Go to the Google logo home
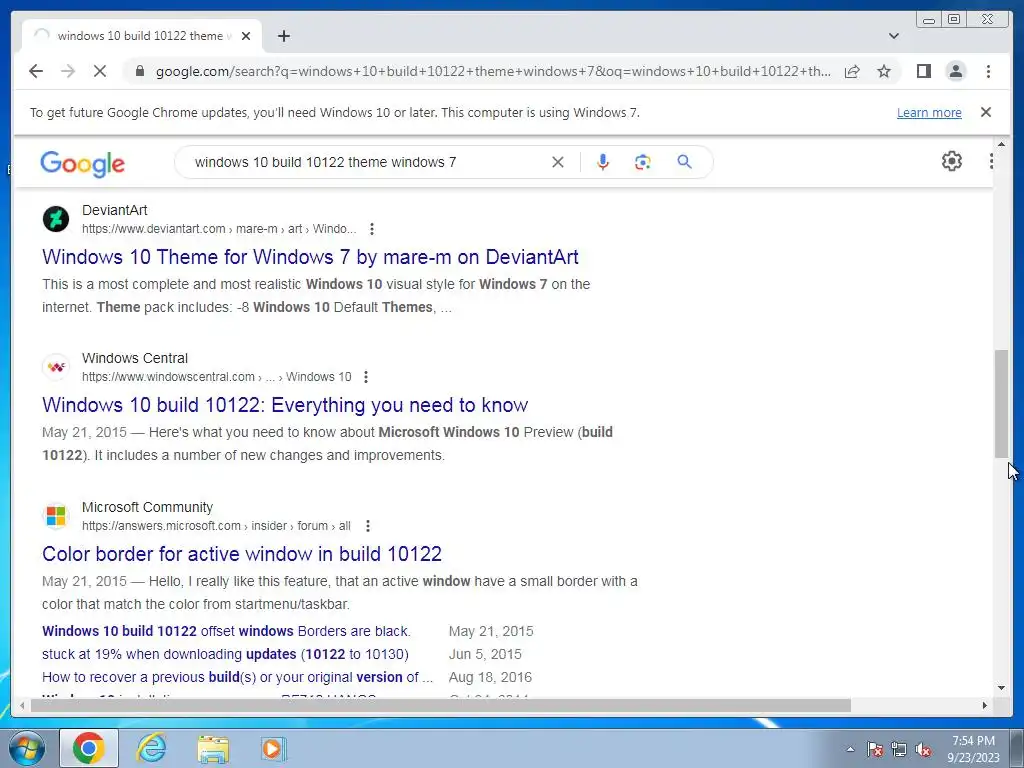Viewport: 1024px width, 768px height. point(82,163)
